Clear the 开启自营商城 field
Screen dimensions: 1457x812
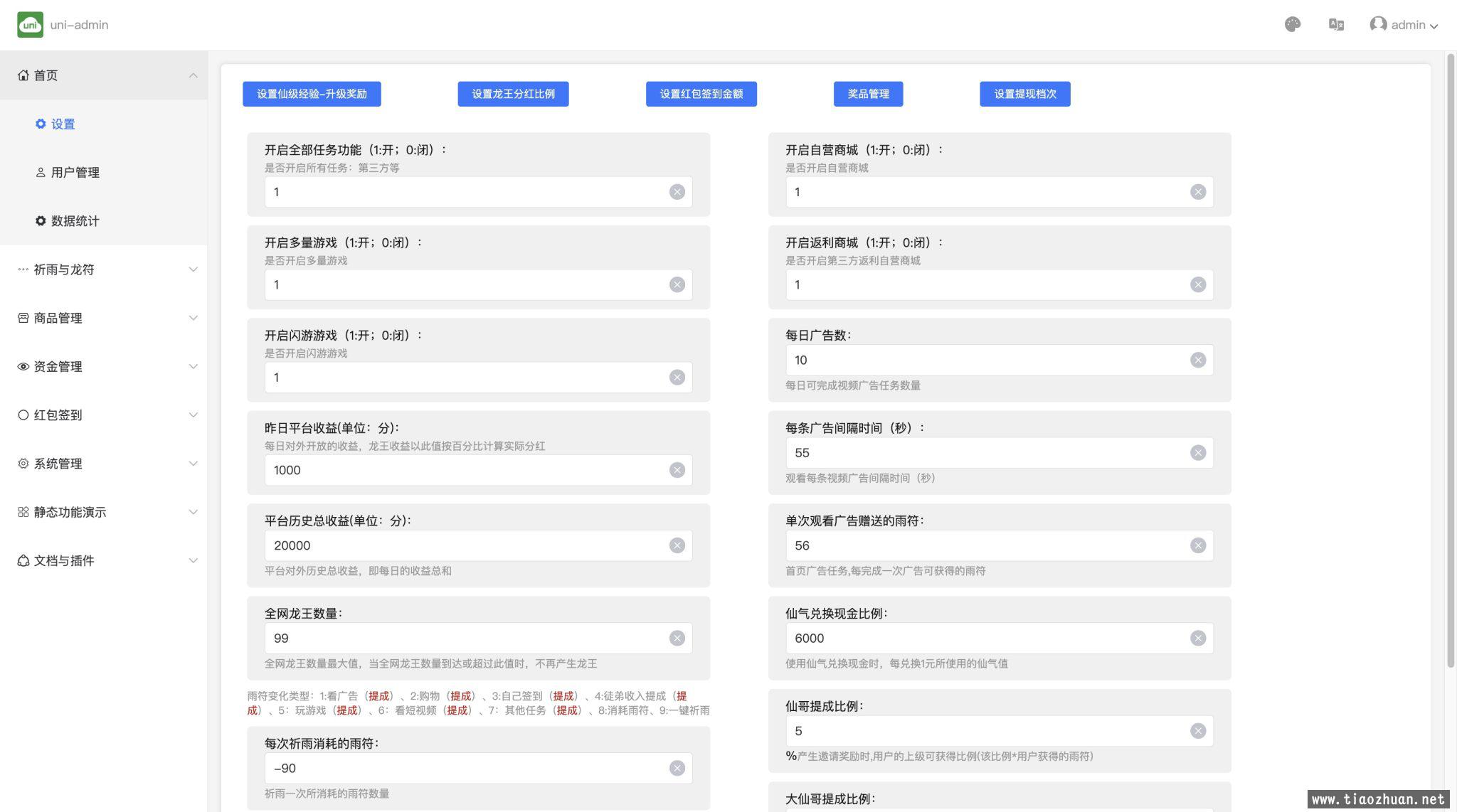(x=1198, y=192)
